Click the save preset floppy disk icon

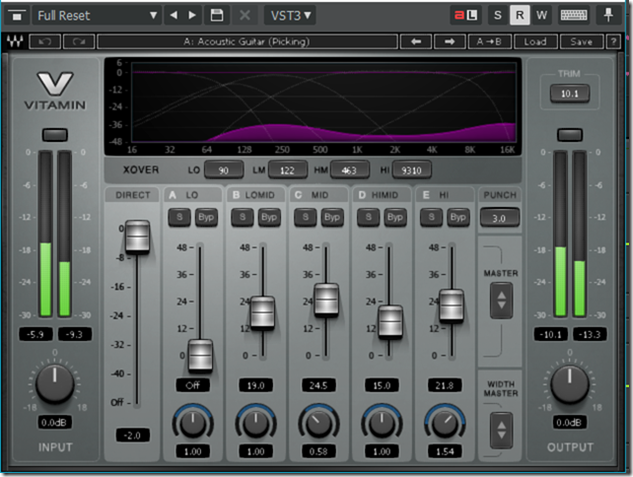coord(217,15)
